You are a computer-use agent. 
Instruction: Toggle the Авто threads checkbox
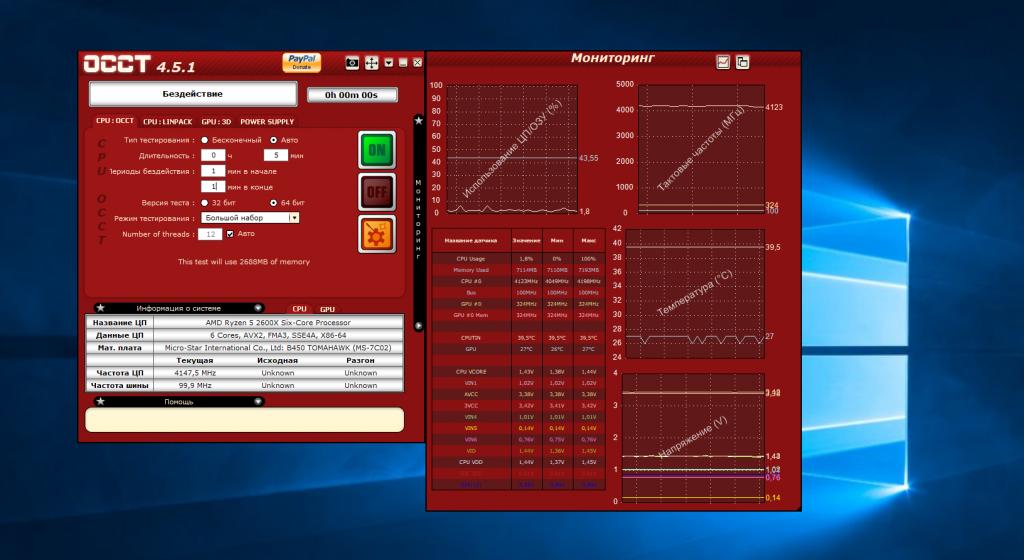tap(230, 234)
